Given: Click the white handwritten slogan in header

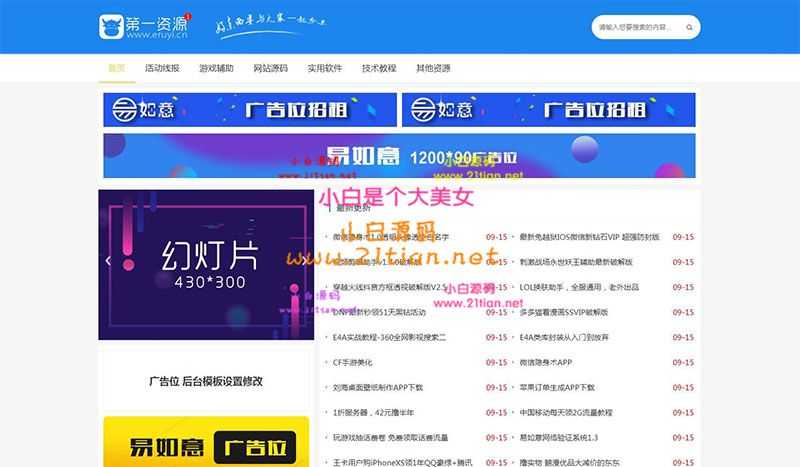Looking at the screenshot, I should click(270, 27).
